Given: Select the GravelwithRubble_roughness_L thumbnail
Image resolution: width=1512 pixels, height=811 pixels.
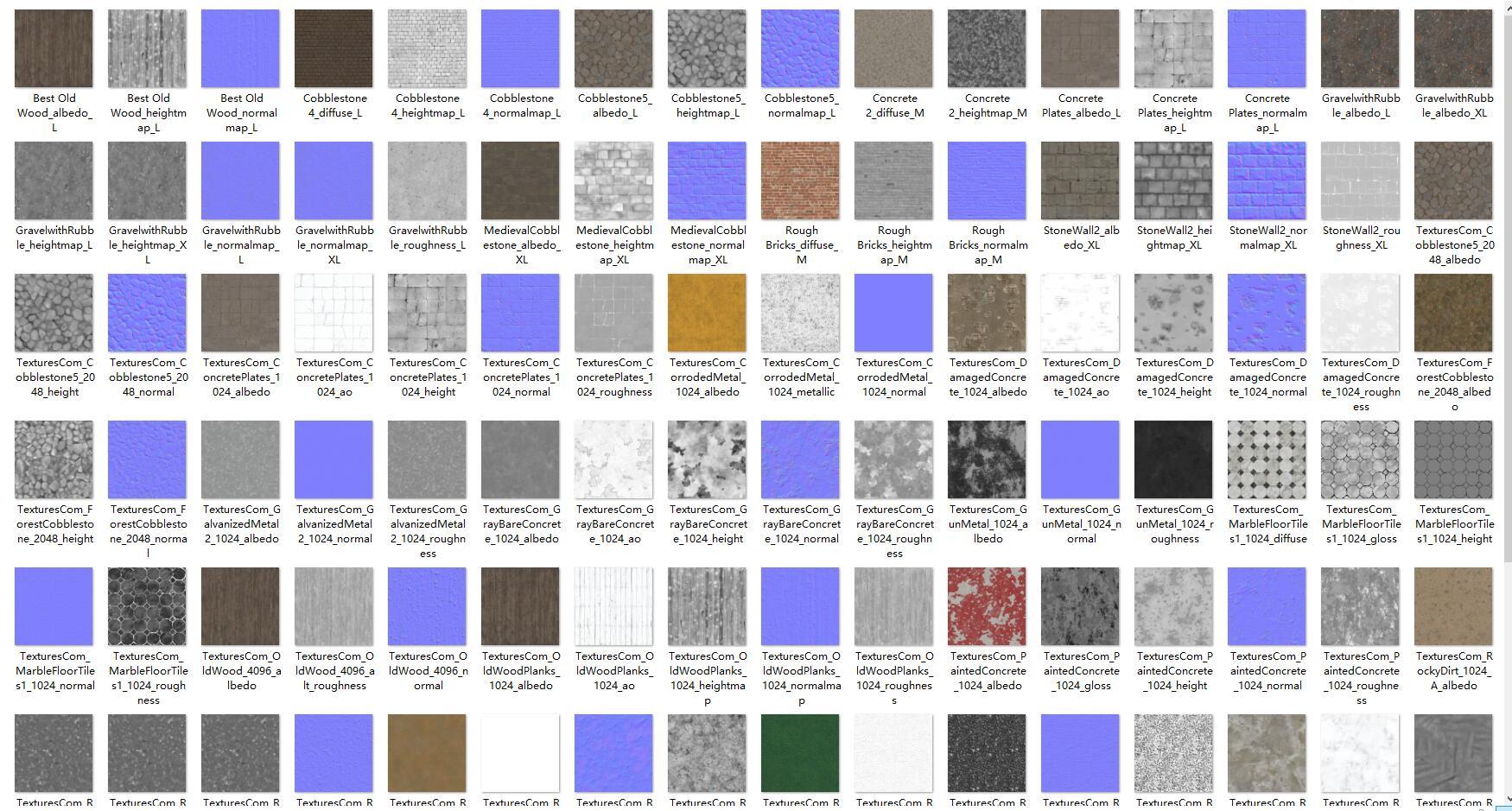Looking at the screenshot, I should 427,181.
